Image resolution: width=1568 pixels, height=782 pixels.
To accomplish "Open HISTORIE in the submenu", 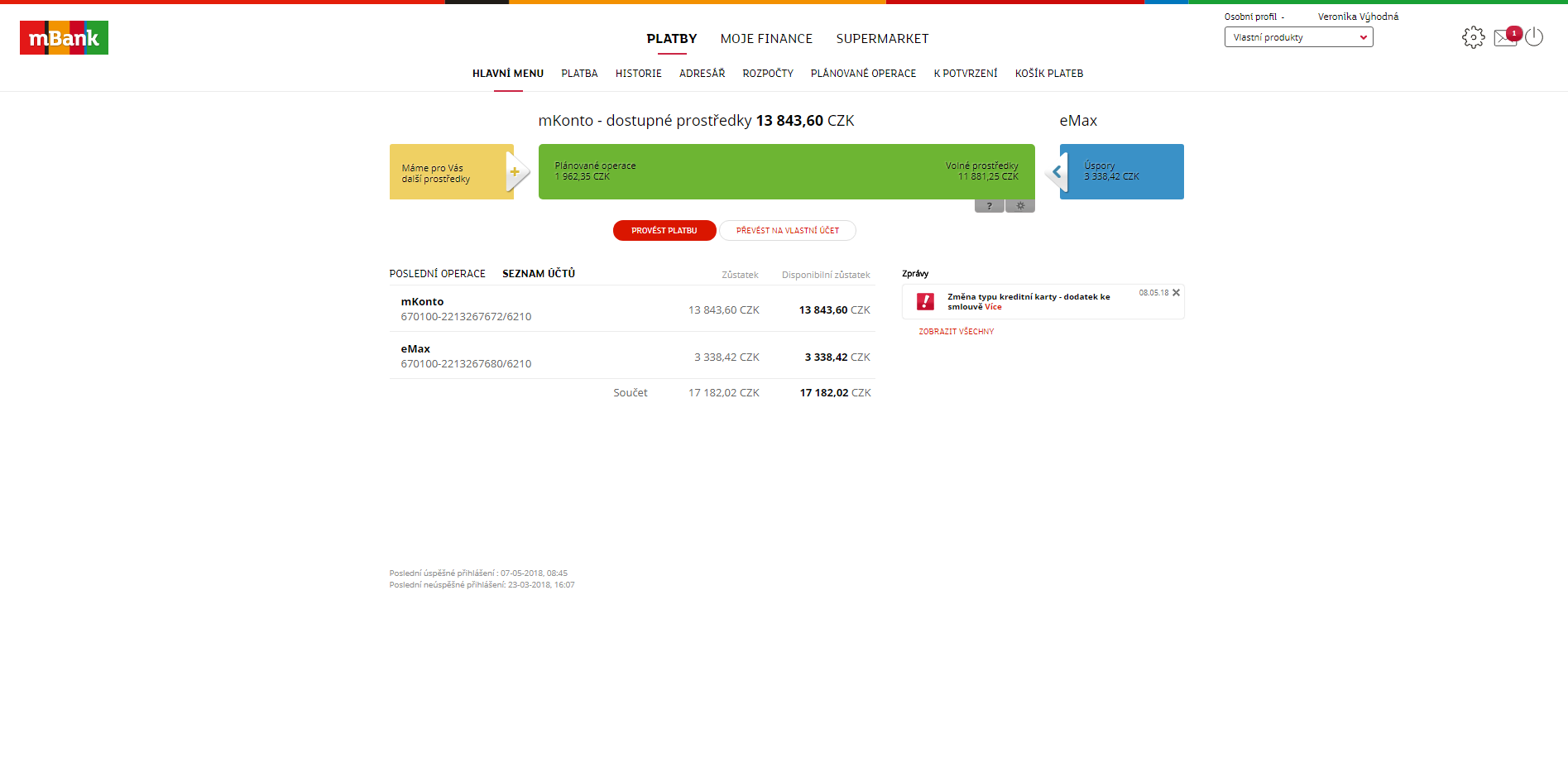I will 639,74.
